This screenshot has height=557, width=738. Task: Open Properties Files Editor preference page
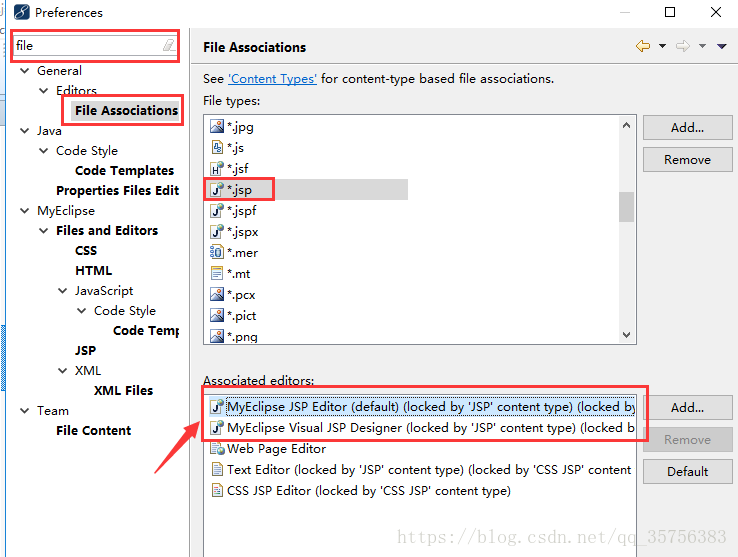pyautogui.click(x=118, y=190)
